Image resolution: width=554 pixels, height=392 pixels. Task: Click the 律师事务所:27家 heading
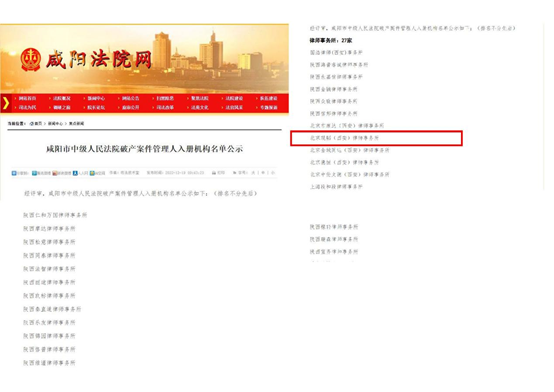[x=331, y=40]
